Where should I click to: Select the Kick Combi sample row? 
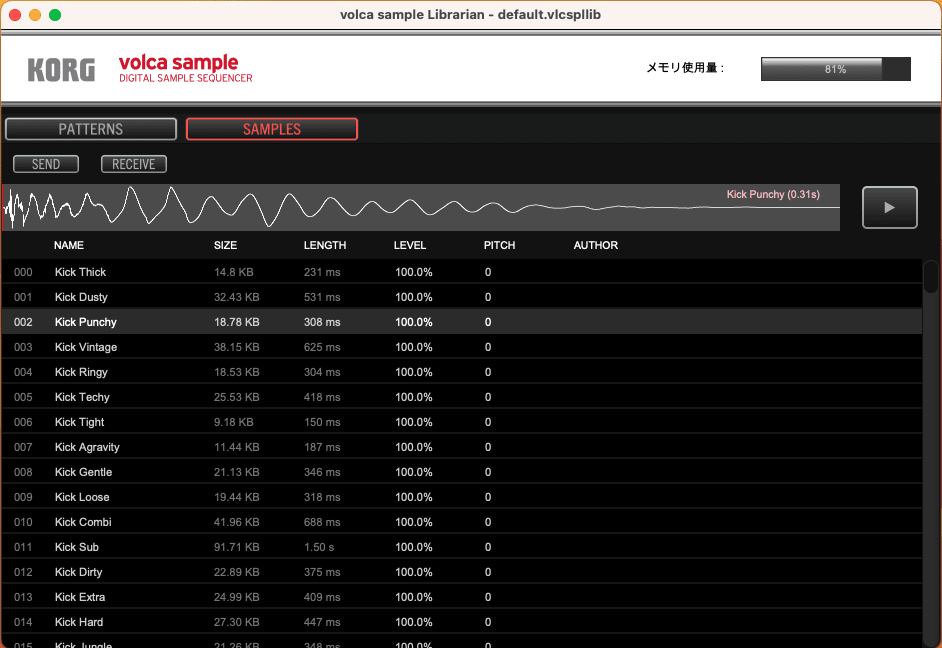(461, 522)
